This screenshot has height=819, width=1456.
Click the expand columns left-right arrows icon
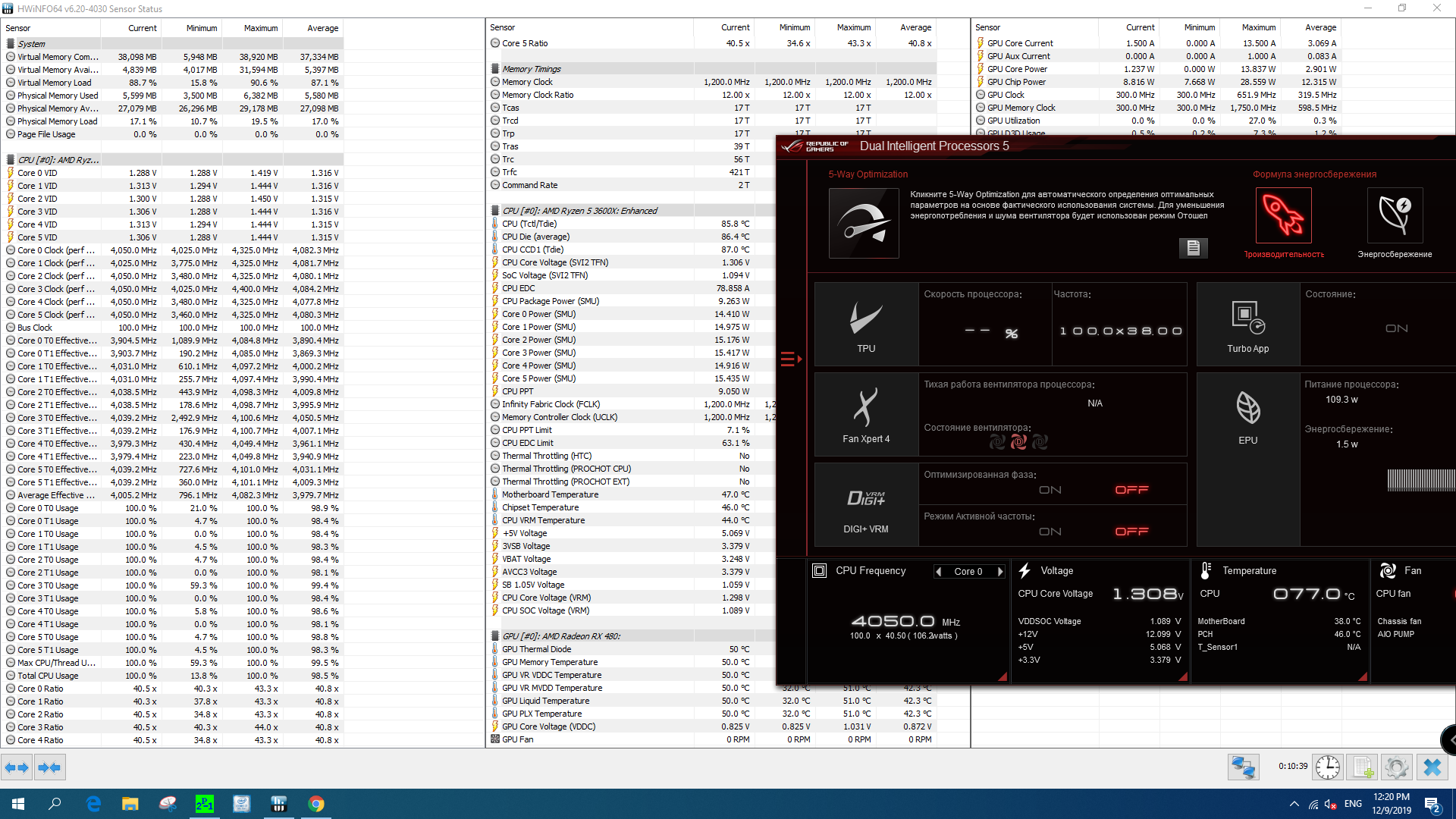(x=17, y=767)
